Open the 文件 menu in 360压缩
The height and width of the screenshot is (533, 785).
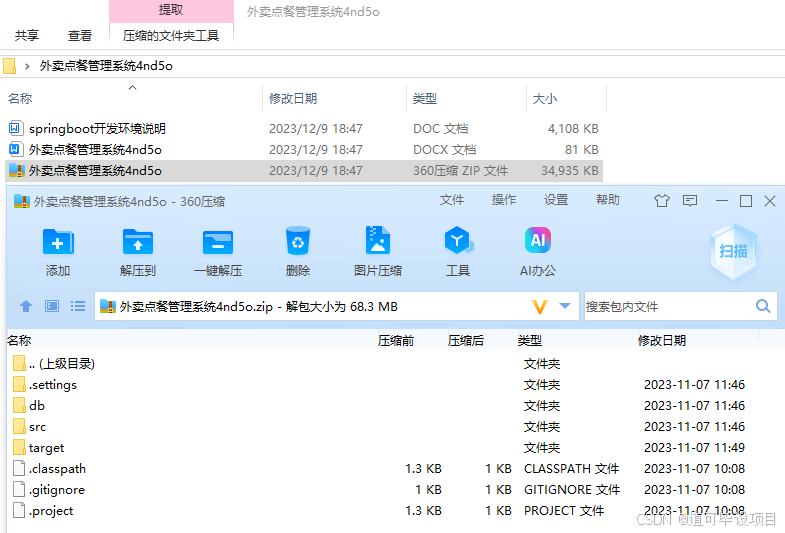click(x=452, y=200)
